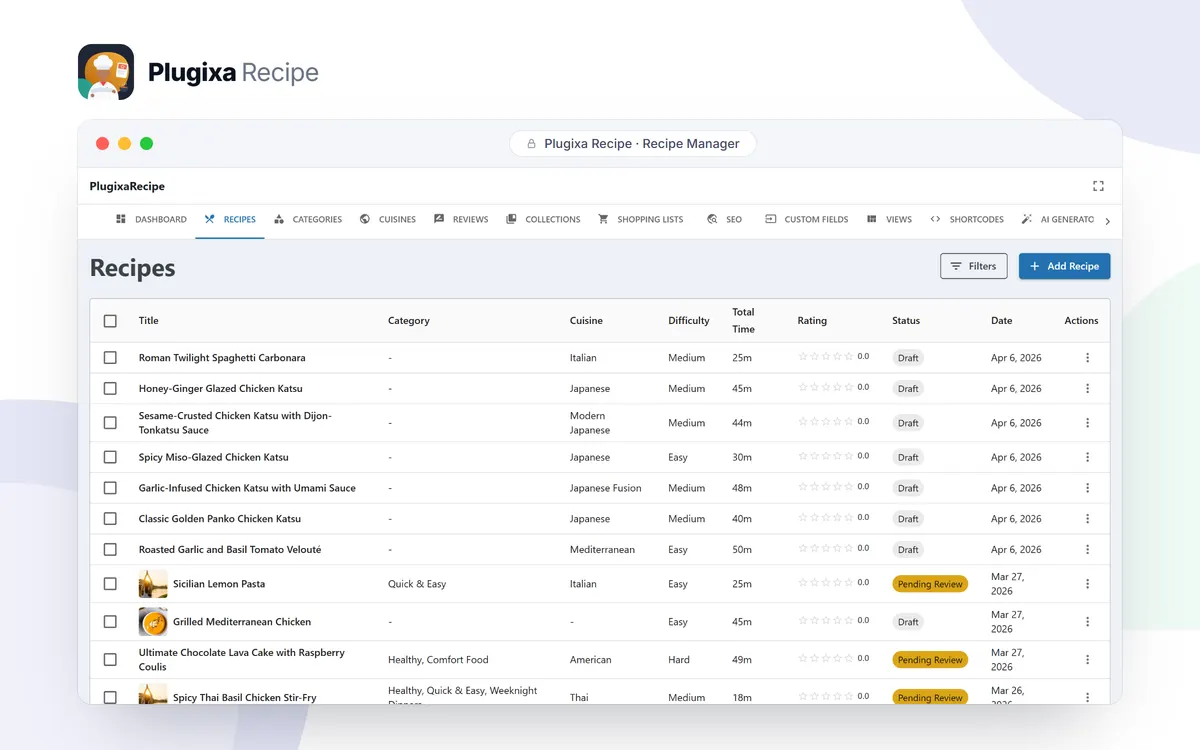Image resolution: width=1200 pixels, height=750 pixels.
Task: Check the Spicy Miso-Glazed Chicken Katsu row
Action: 110,458
